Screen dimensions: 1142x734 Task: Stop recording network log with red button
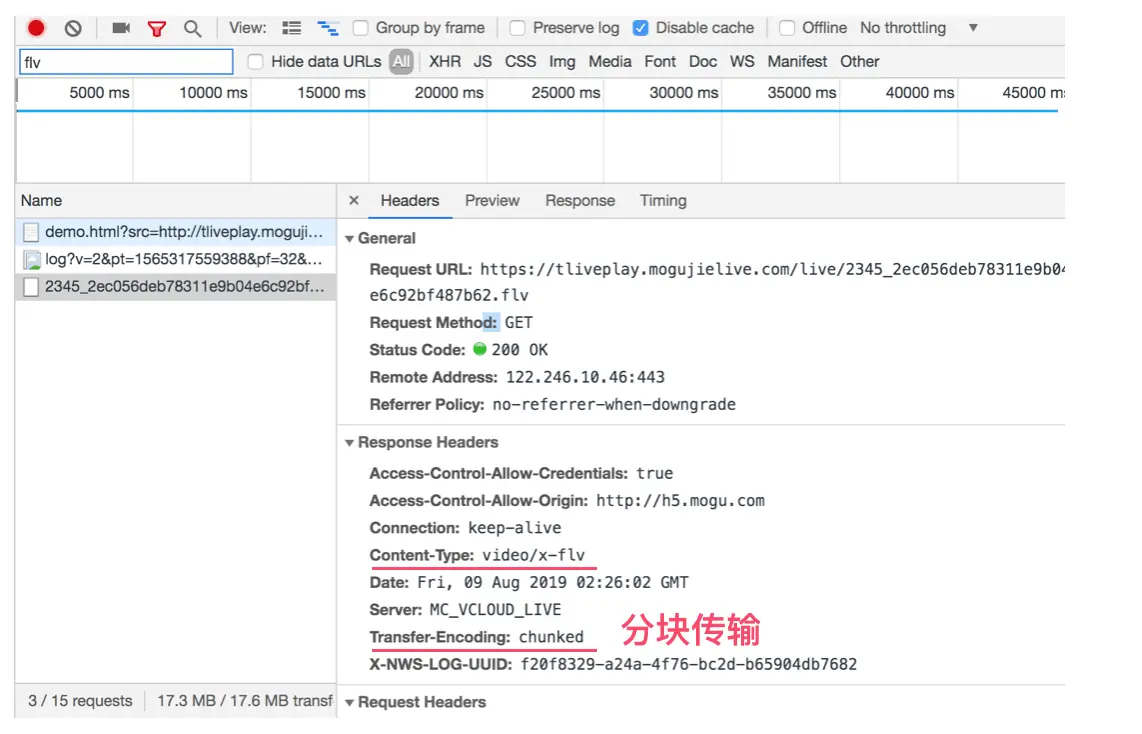click(36, 28)
